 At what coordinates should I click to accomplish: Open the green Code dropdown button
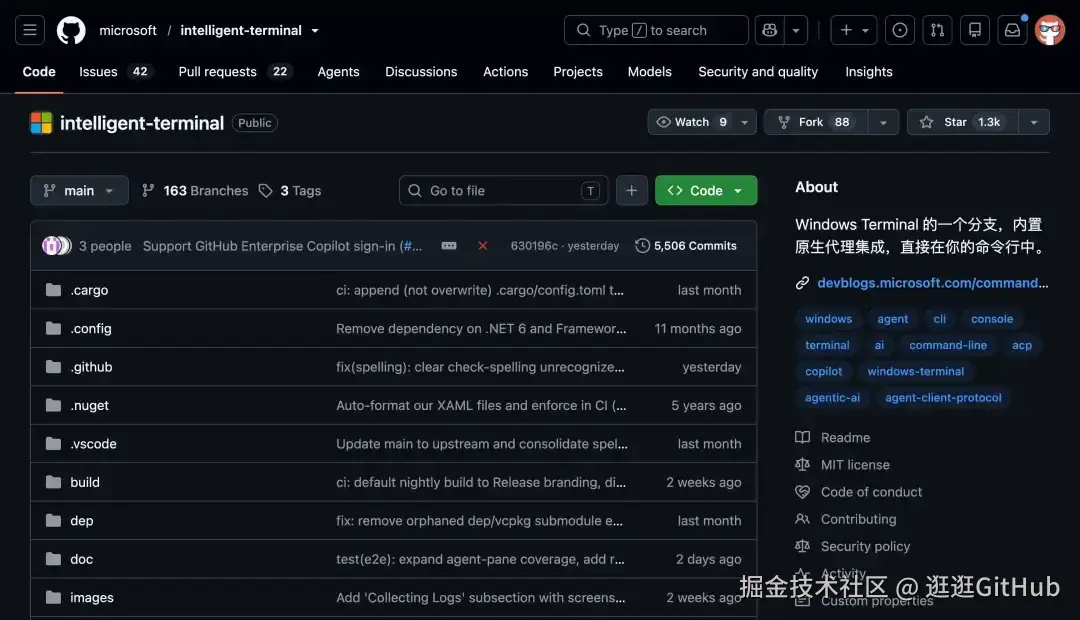pos(706,191)
